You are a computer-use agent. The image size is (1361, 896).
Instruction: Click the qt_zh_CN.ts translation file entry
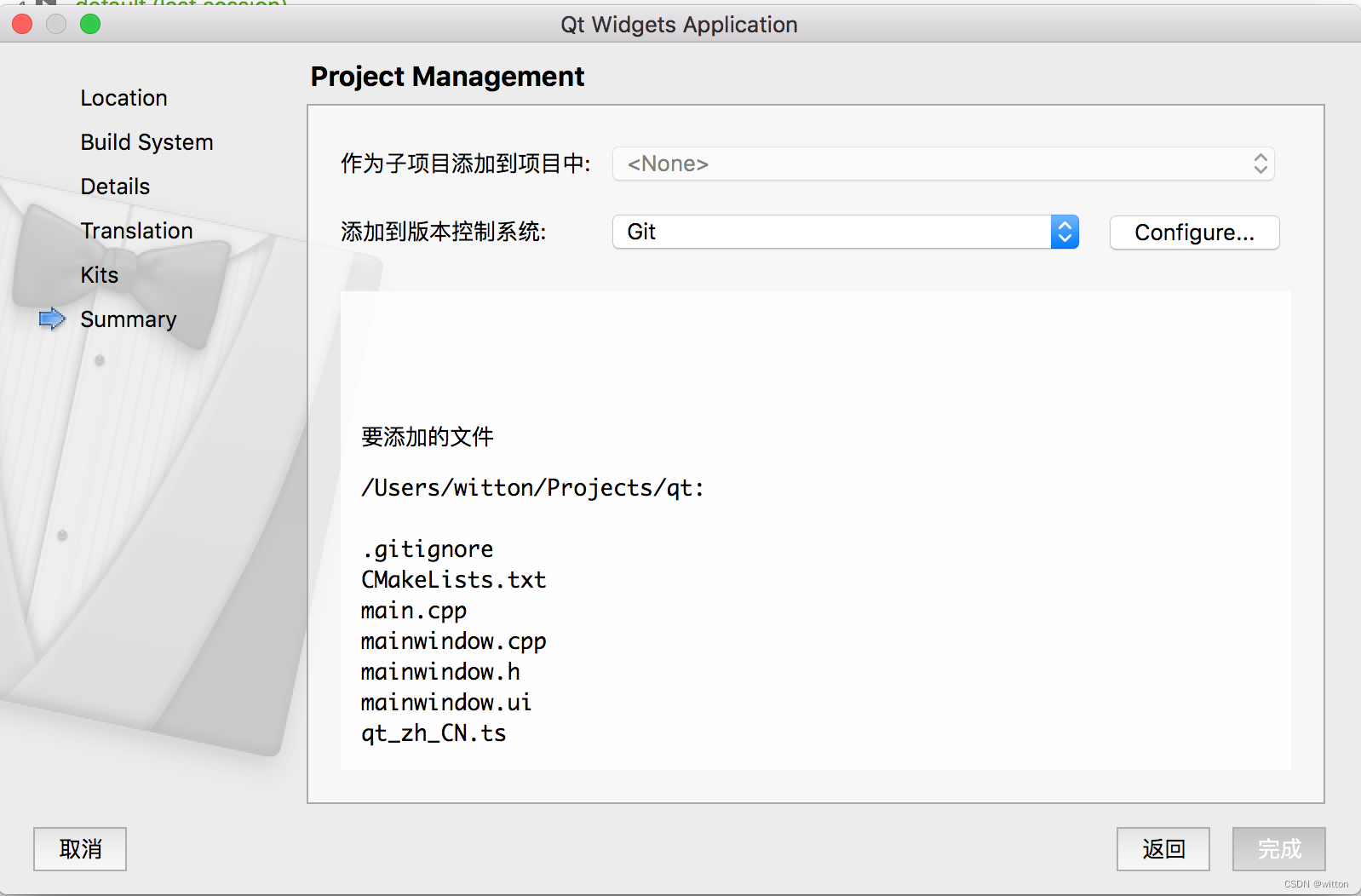pyautogui.click(x=434, y=733)
